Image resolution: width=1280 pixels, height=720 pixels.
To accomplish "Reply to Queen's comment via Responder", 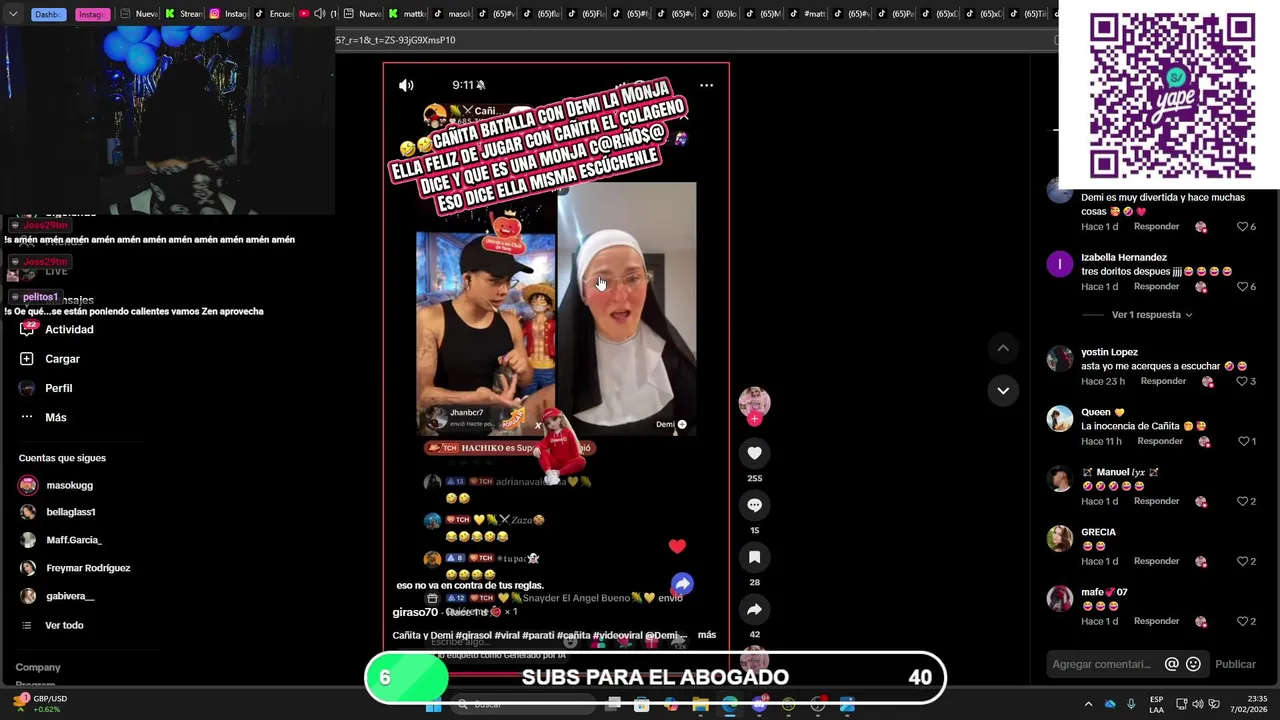I will click(x=1160, y=441).
